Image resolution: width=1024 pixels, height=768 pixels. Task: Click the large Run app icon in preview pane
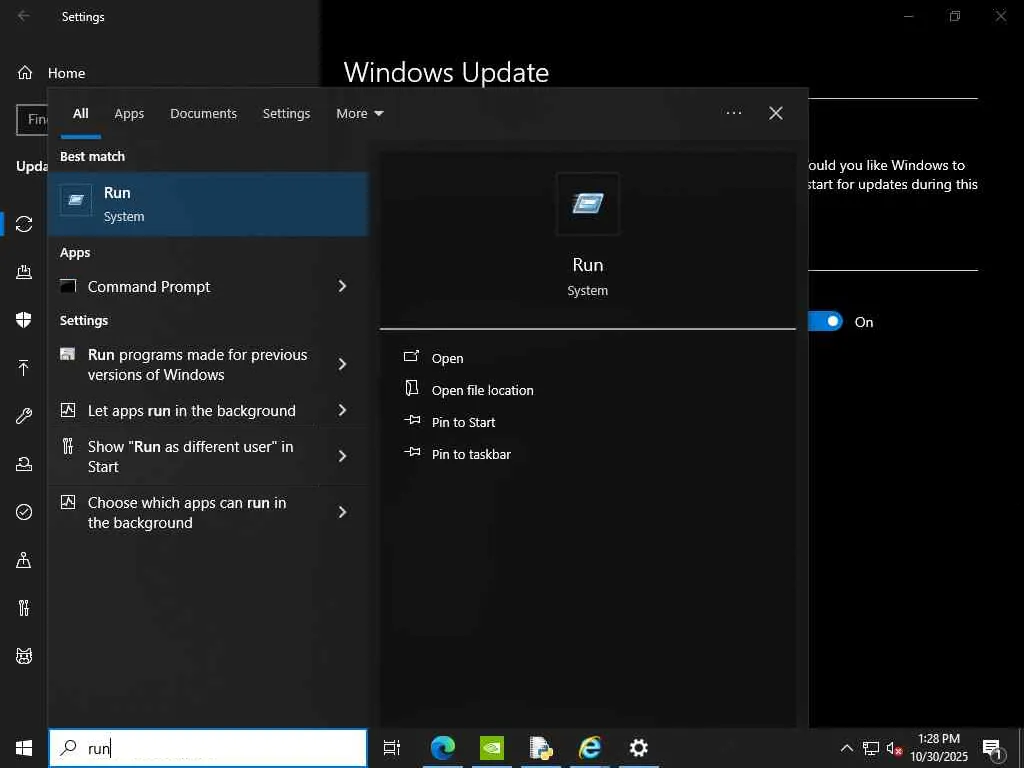click(x=587, y=204)
